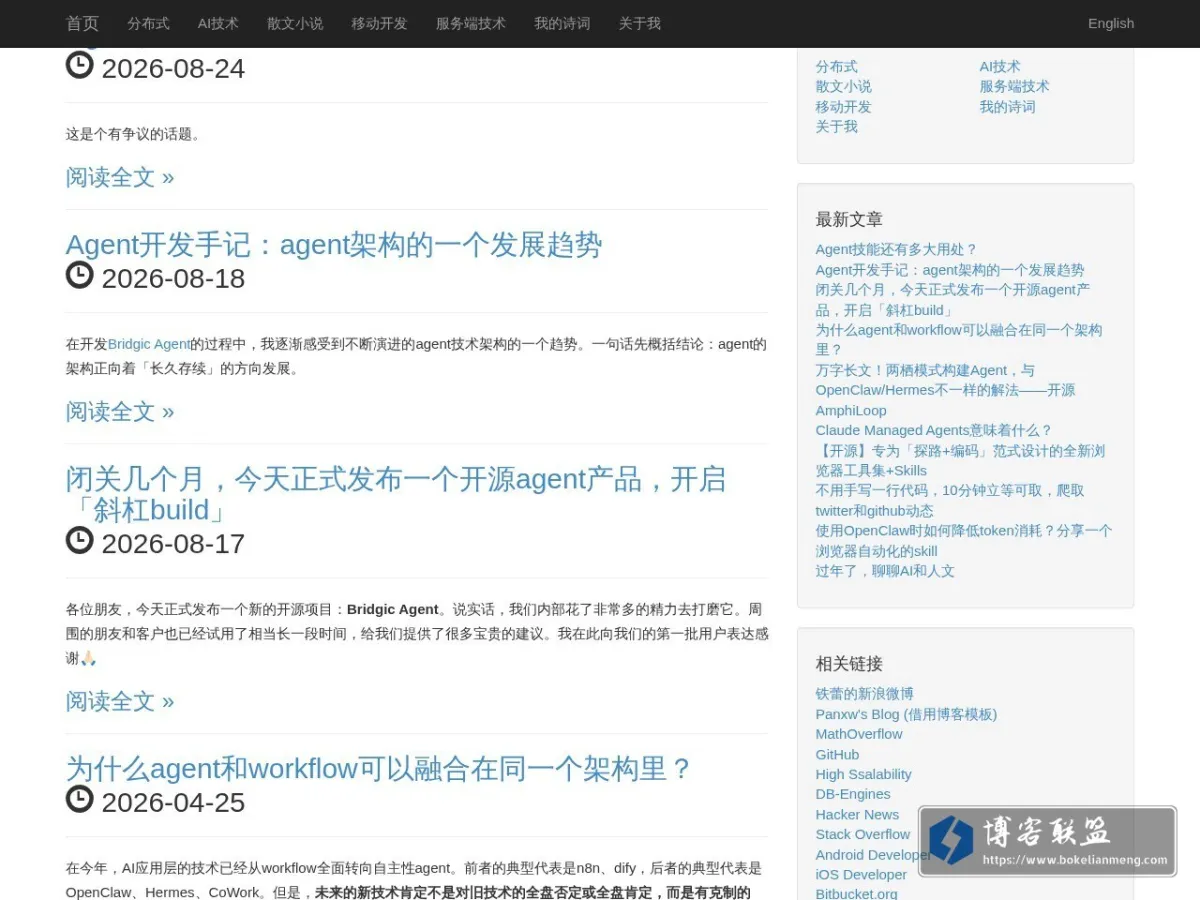Open article title 'Agent开发手记：agent架构的一个发展趋势'
Image resolution: width=1200 pixels, height=900 pixels.
pos(334,244)
